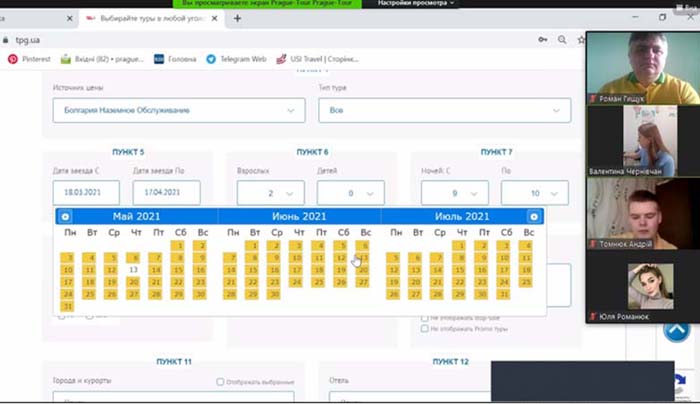Open a new browser tab
Image resolution: width=700 pixels, height=404 pixels.
(238, 18)
